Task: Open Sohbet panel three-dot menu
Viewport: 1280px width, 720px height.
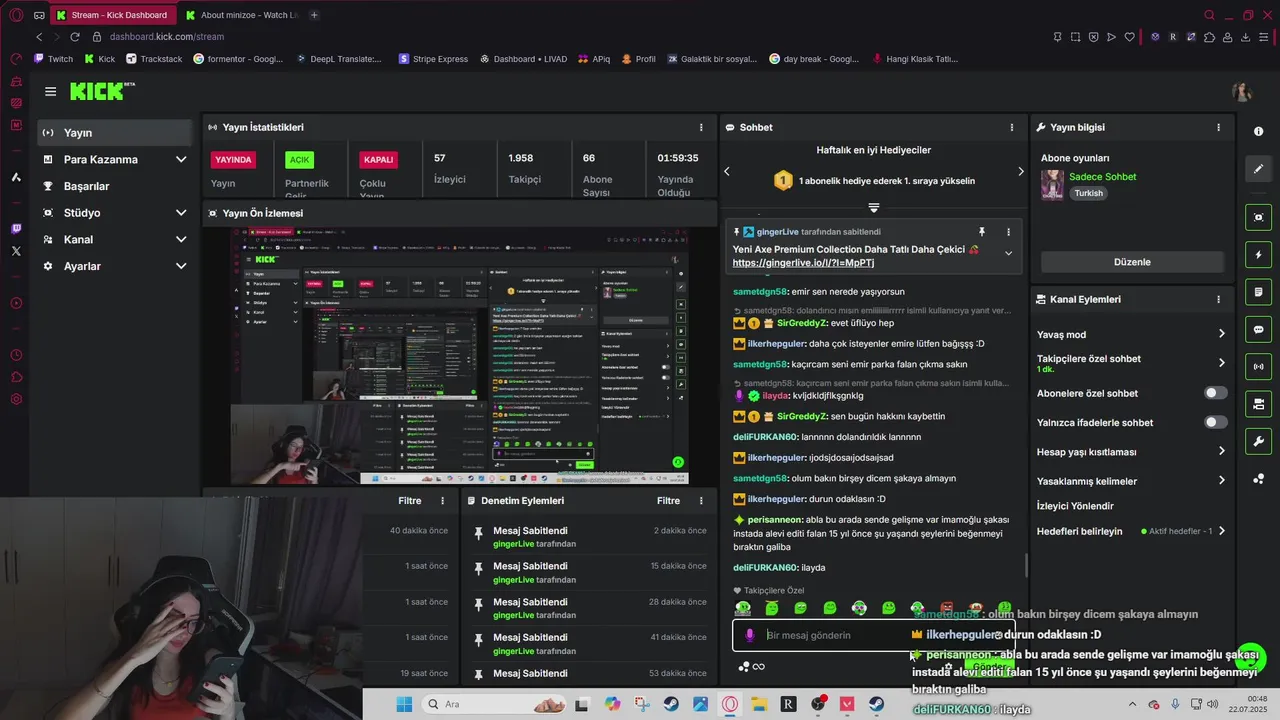Action: point(1012,127)
